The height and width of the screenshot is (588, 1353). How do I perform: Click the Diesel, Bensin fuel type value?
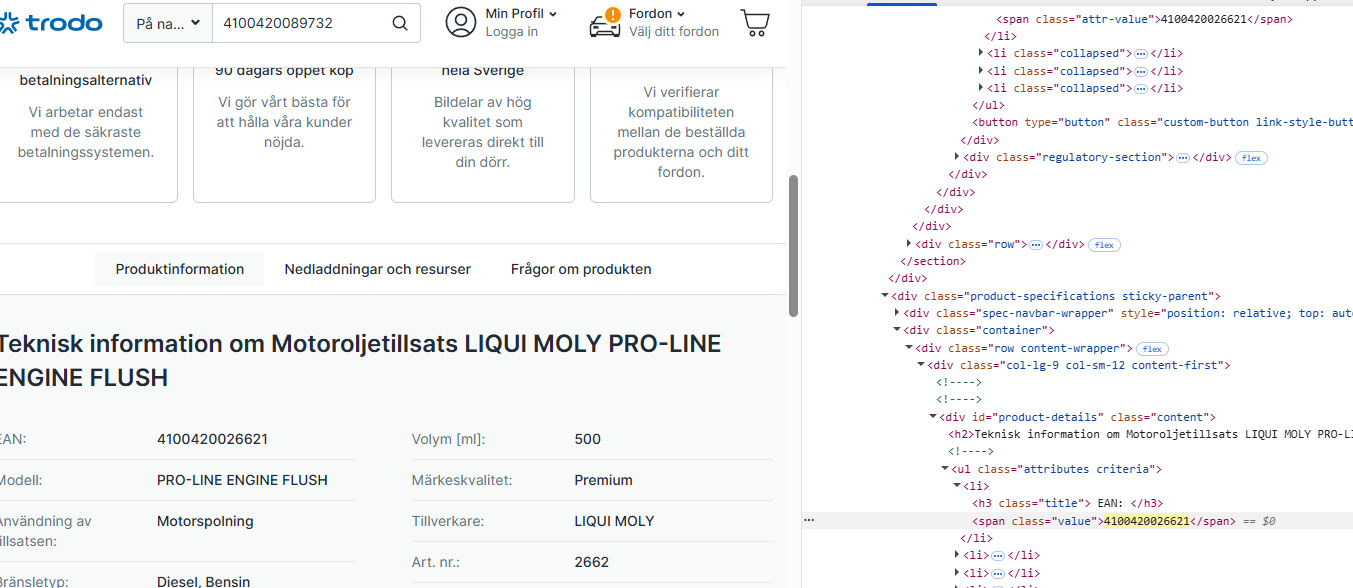point(203,581)
